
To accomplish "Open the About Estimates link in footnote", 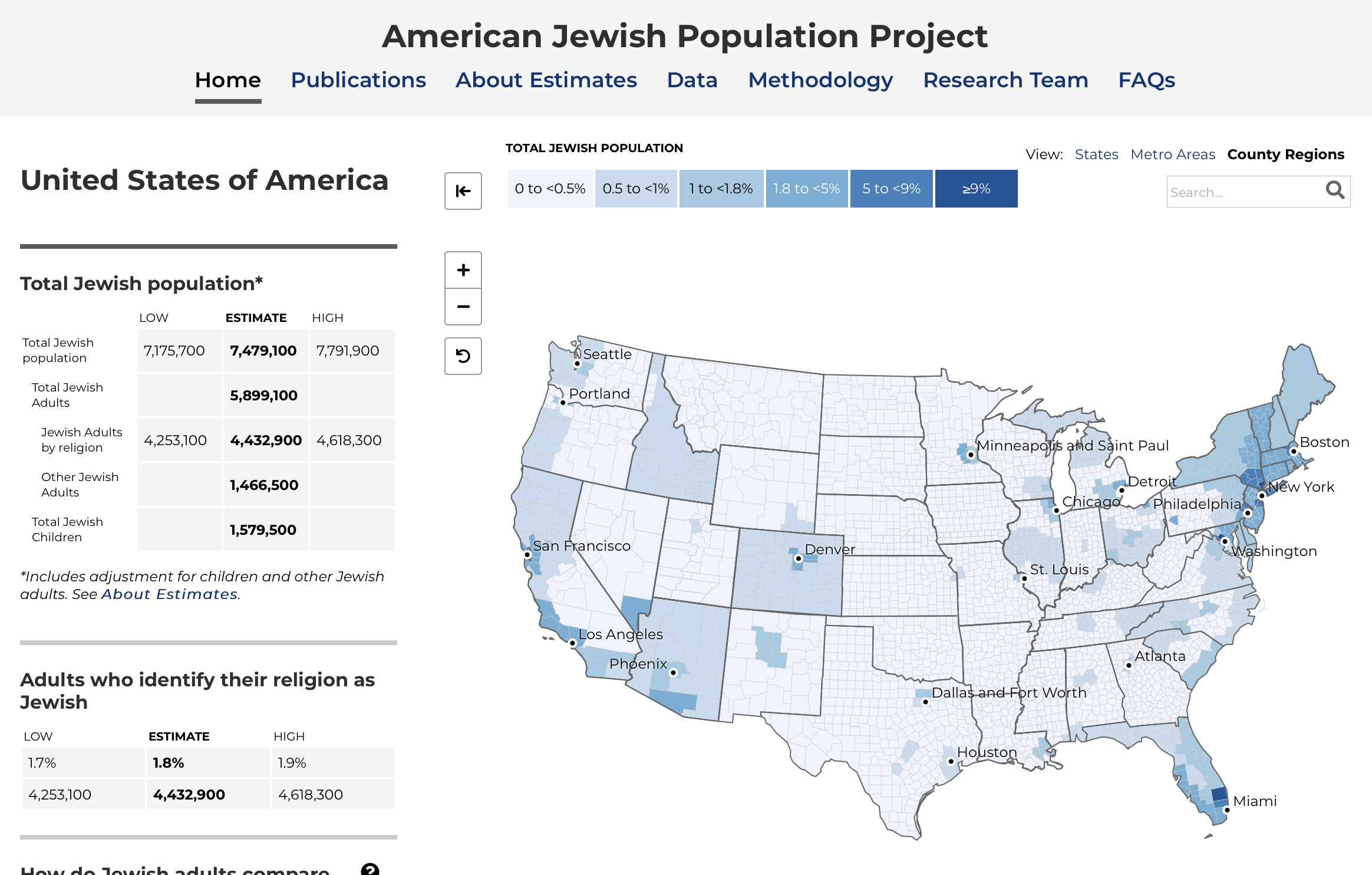I will [169, 594].
